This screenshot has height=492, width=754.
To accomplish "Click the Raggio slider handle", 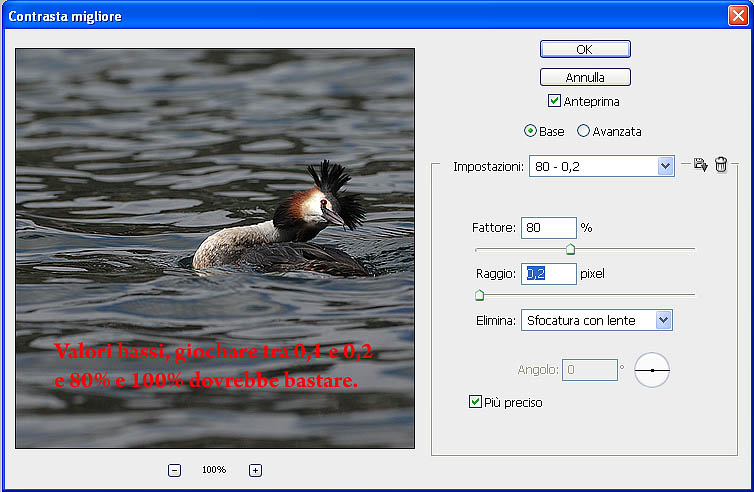I will [479, 295].
